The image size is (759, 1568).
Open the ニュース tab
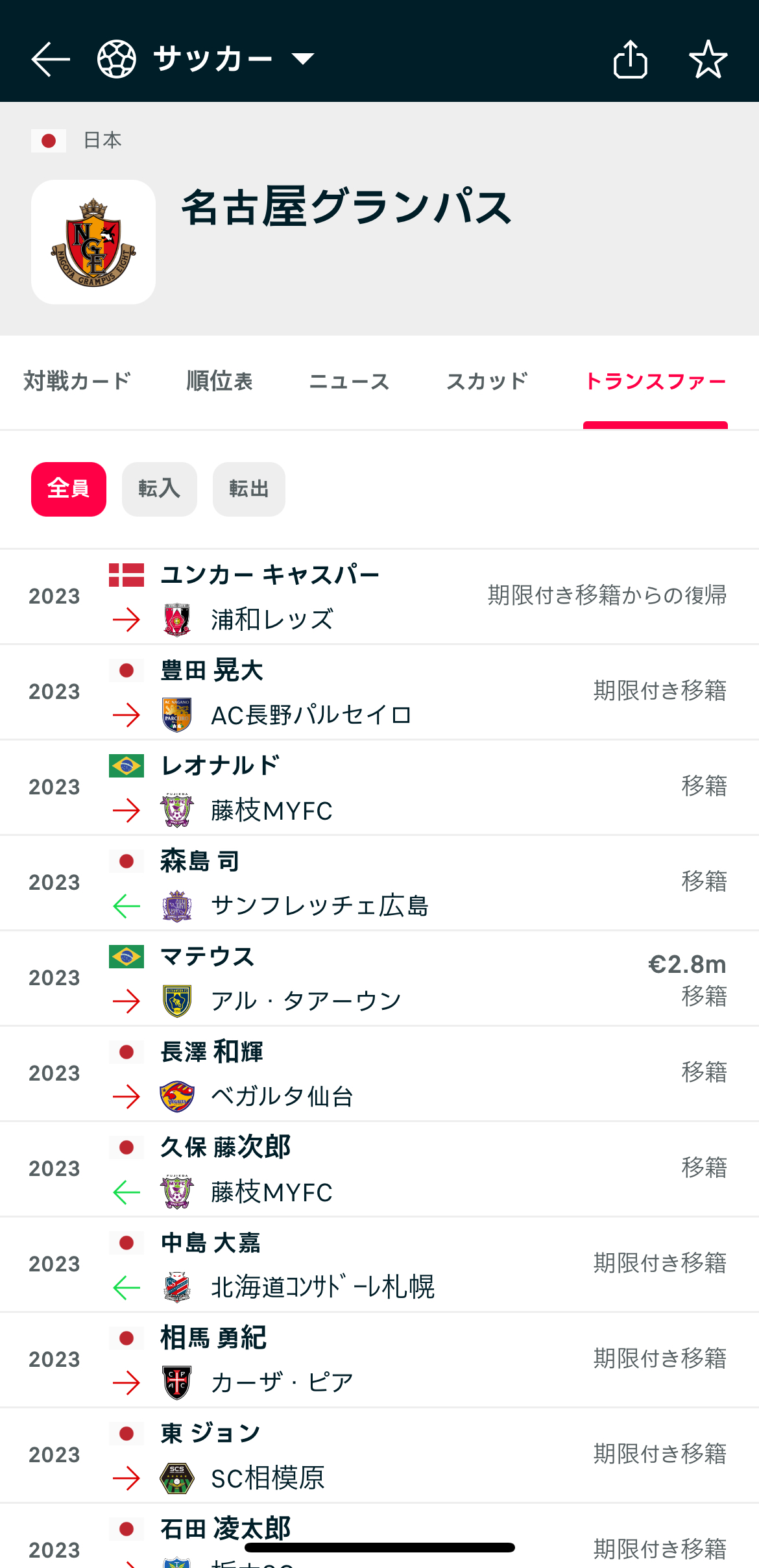[x=349, y=382]
